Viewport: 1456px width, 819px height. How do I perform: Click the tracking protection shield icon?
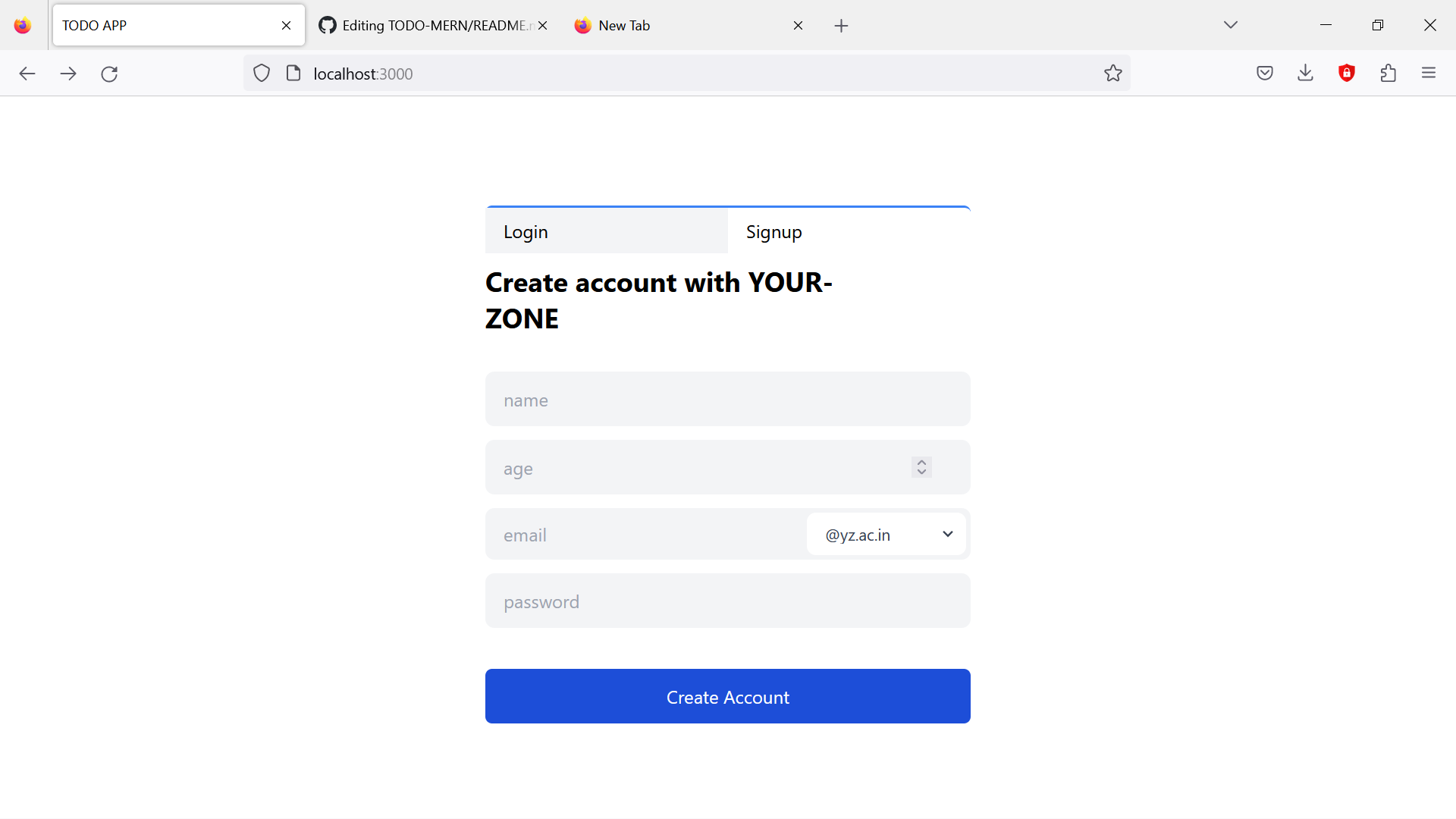[262, 73]
